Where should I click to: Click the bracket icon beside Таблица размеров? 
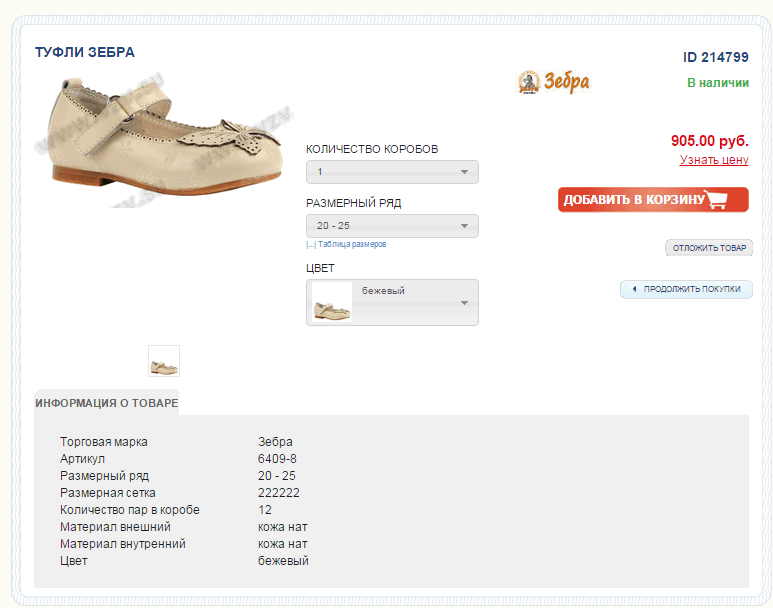pos(311,244)
